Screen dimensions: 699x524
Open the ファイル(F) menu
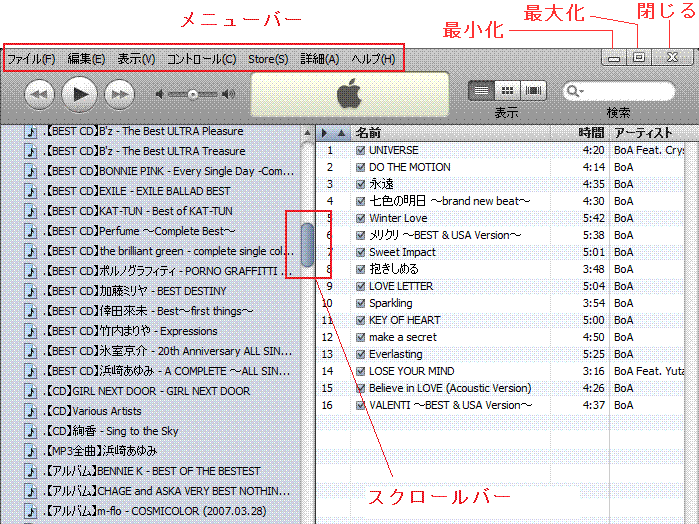click(31, 59)
